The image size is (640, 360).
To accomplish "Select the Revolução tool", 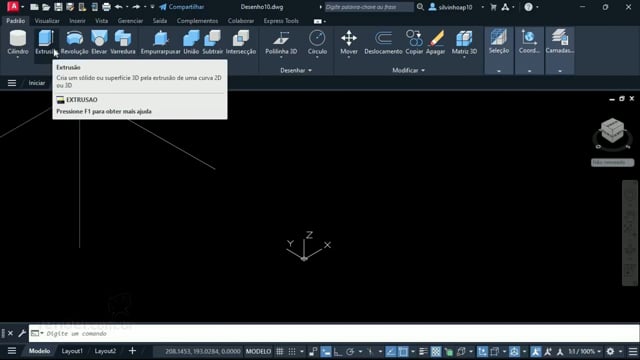I will coord(74,42).
